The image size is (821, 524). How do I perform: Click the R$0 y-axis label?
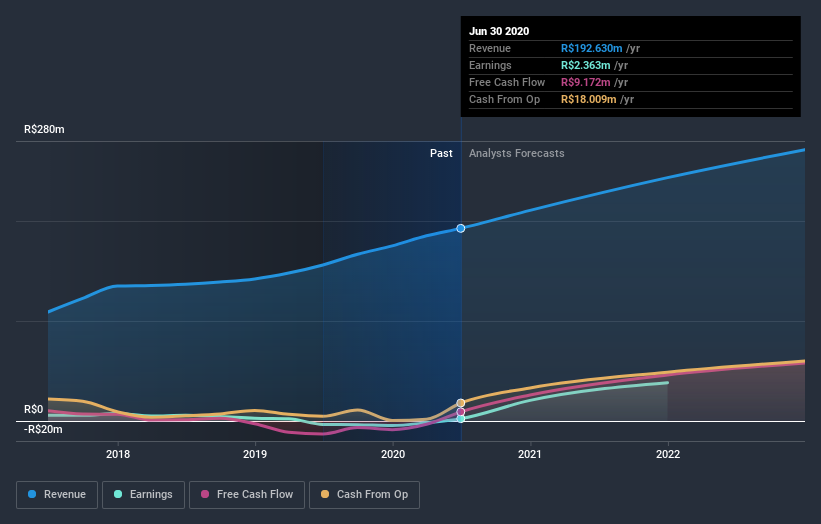[34, 409]
